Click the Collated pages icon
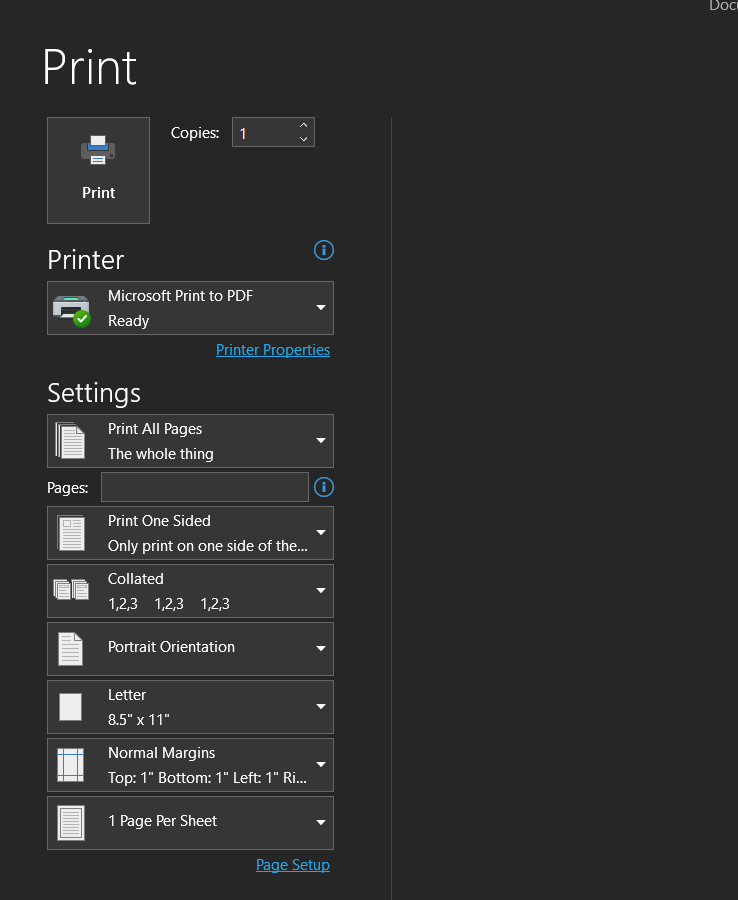The width and height of the screenshot is (738, 900). click(x=71, y=591)
